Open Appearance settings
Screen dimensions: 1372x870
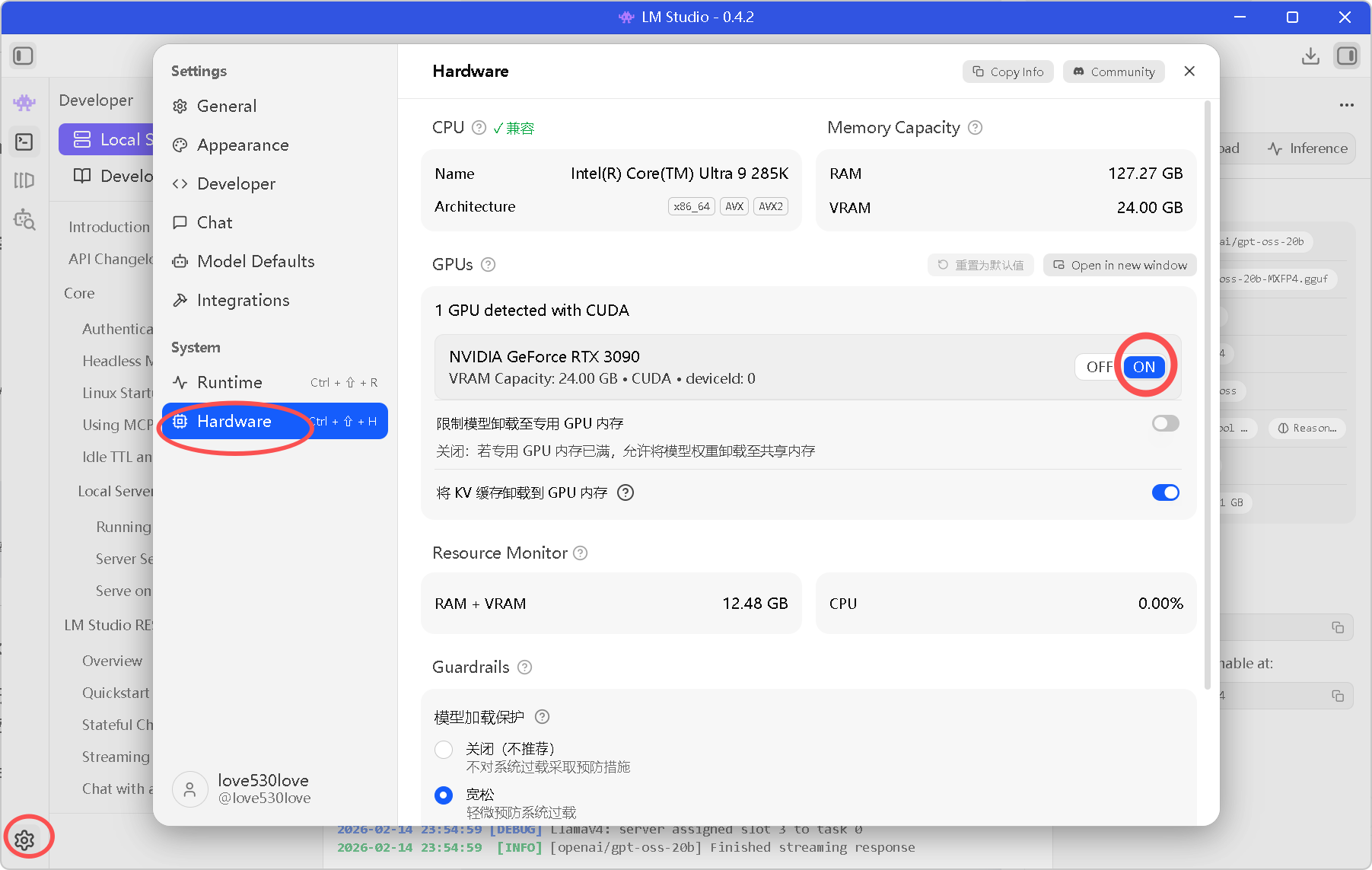click(275, 145)
